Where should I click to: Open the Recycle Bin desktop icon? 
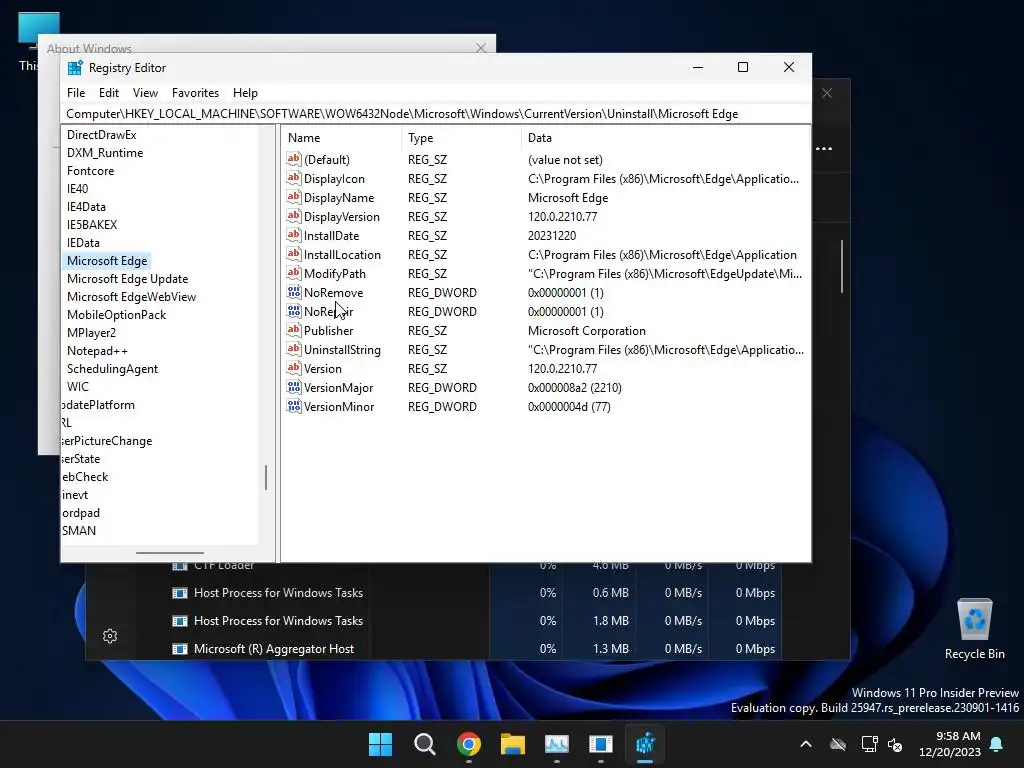[x=974, y=629]
